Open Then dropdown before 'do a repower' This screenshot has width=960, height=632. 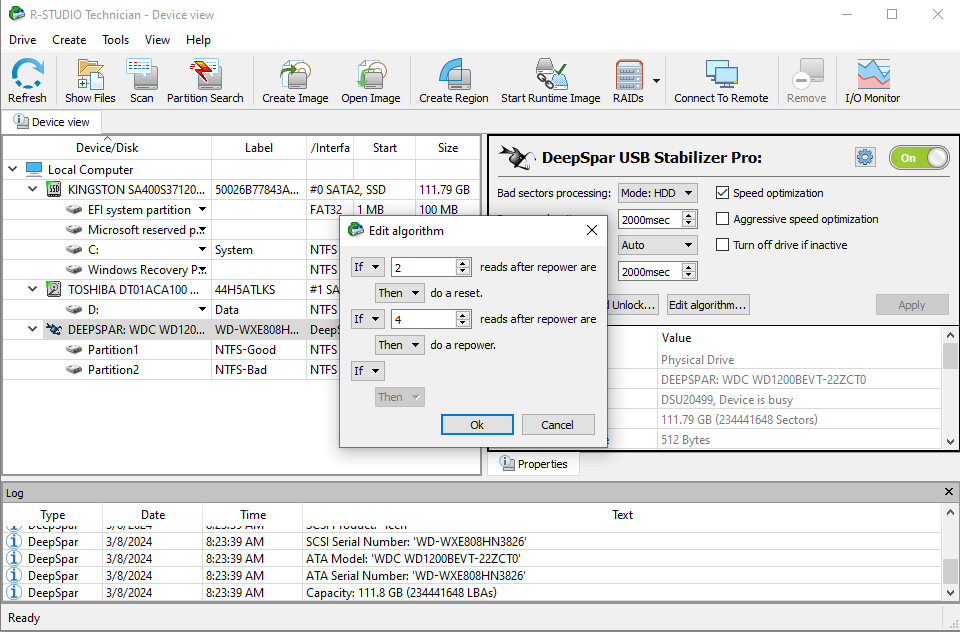tap(400, 345)
